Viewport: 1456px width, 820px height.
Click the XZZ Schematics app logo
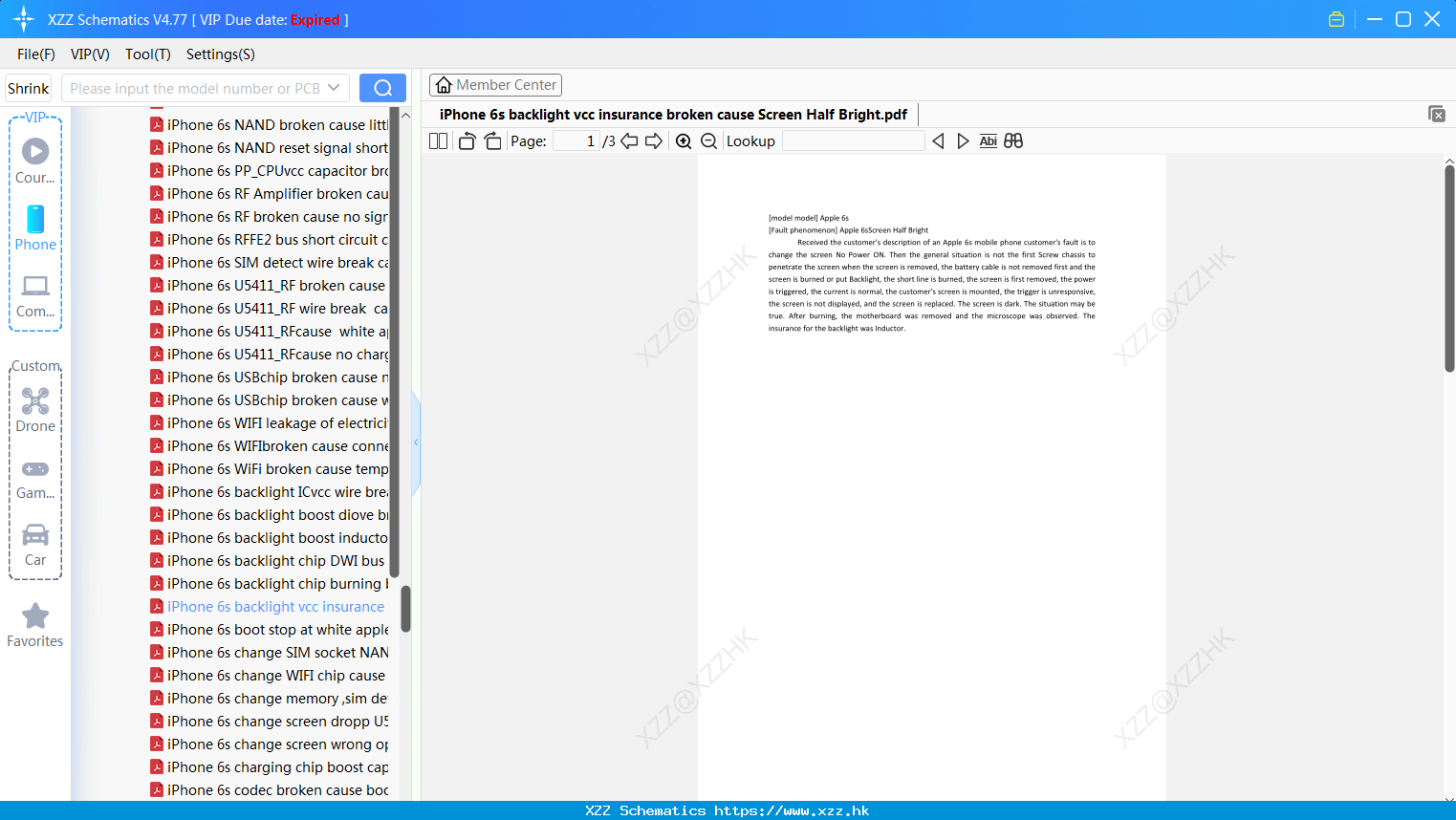coord(23,19)
